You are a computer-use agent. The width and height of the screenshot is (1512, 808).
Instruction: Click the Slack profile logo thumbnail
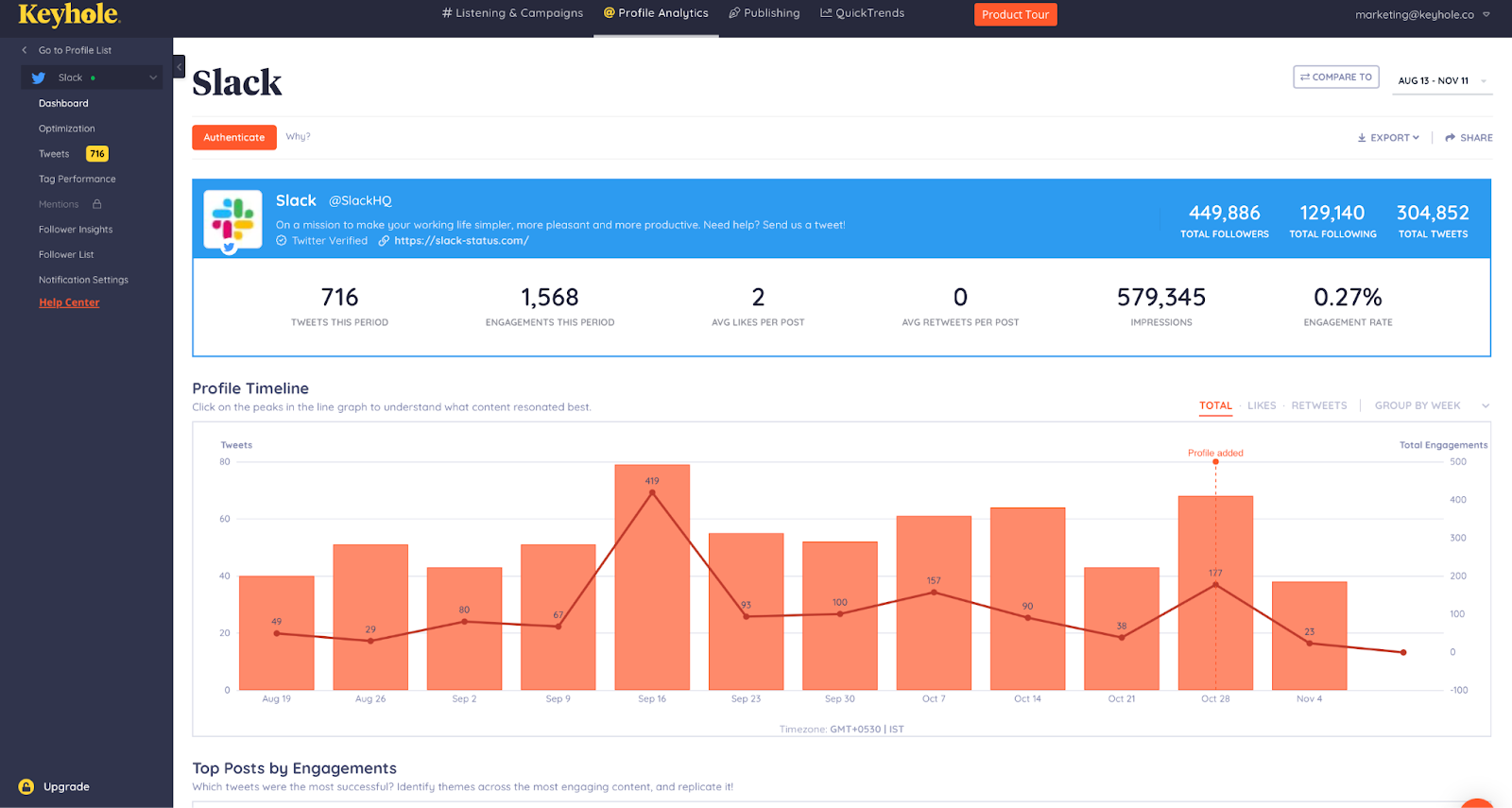(x=232, y=218)
